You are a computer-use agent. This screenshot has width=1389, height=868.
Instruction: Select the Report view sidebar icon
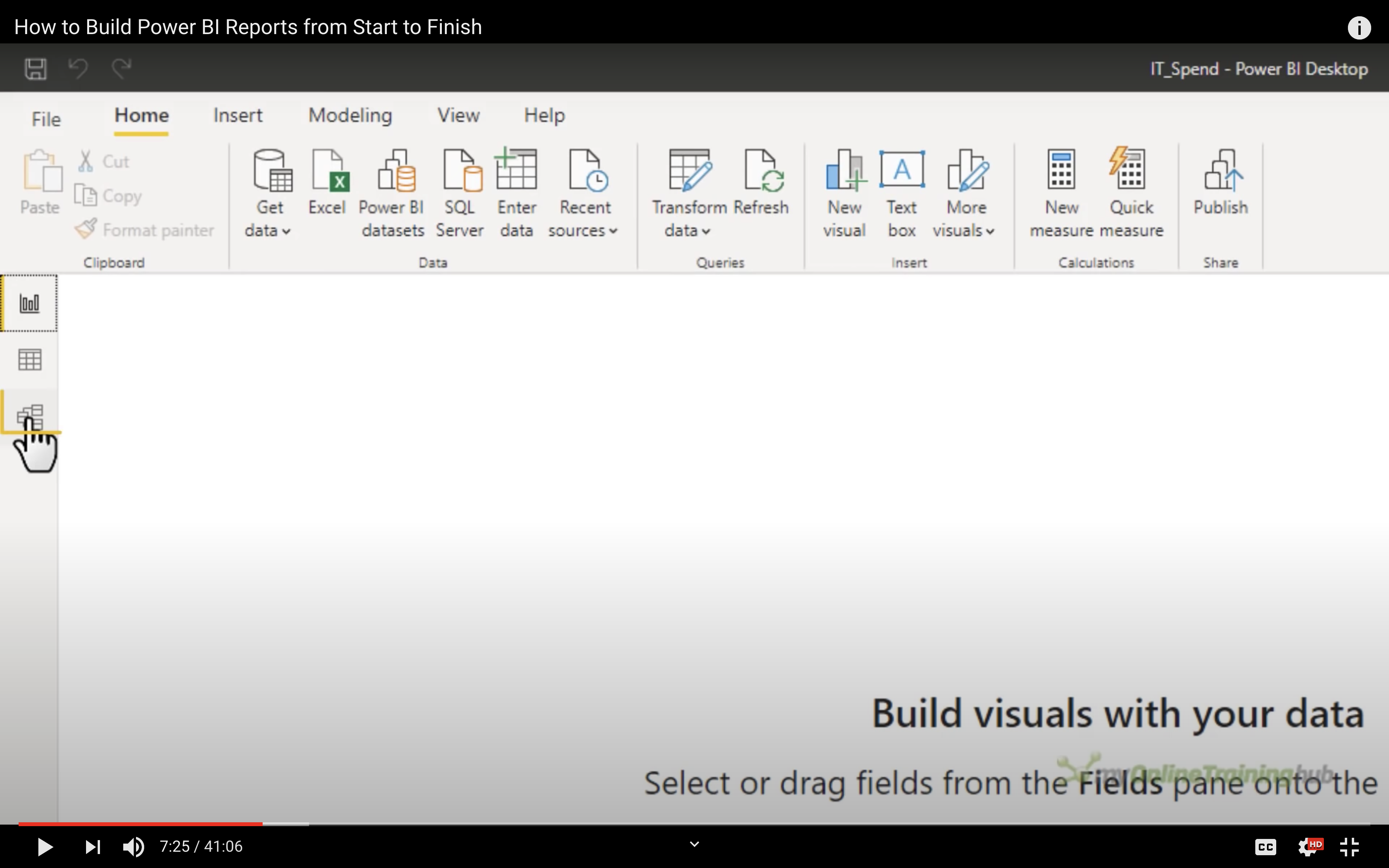pyautogui.click(x=30, y=303)
